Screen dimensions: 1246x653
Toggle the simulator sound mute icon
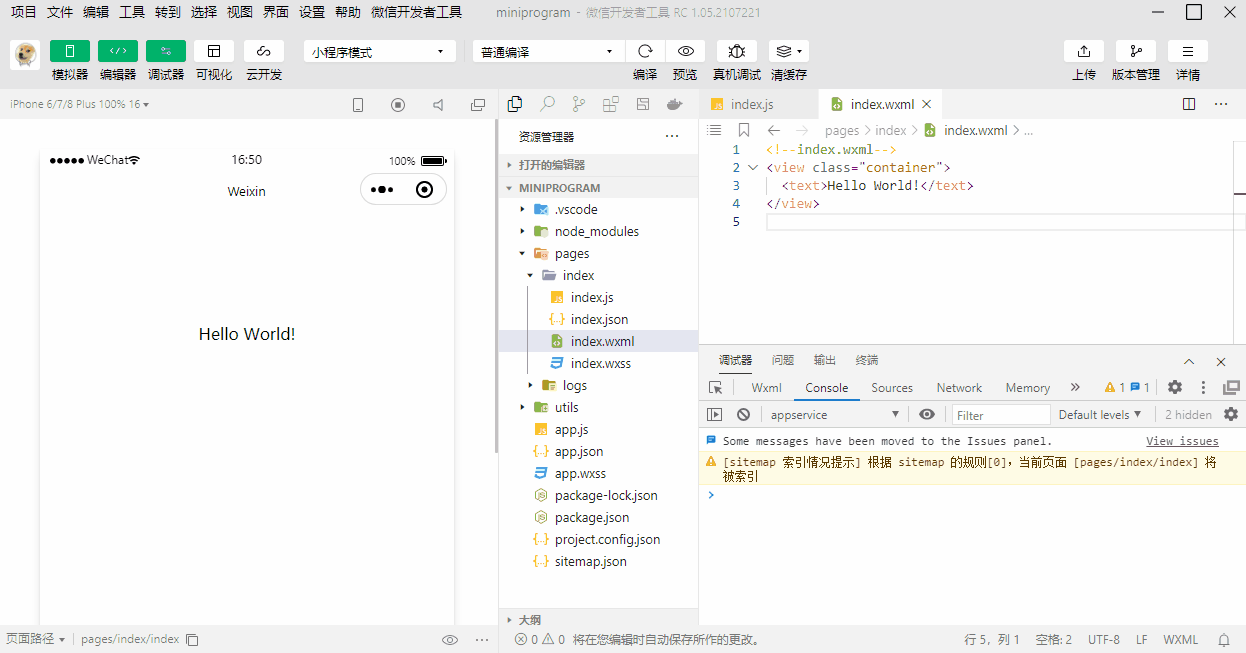[438, 104]
